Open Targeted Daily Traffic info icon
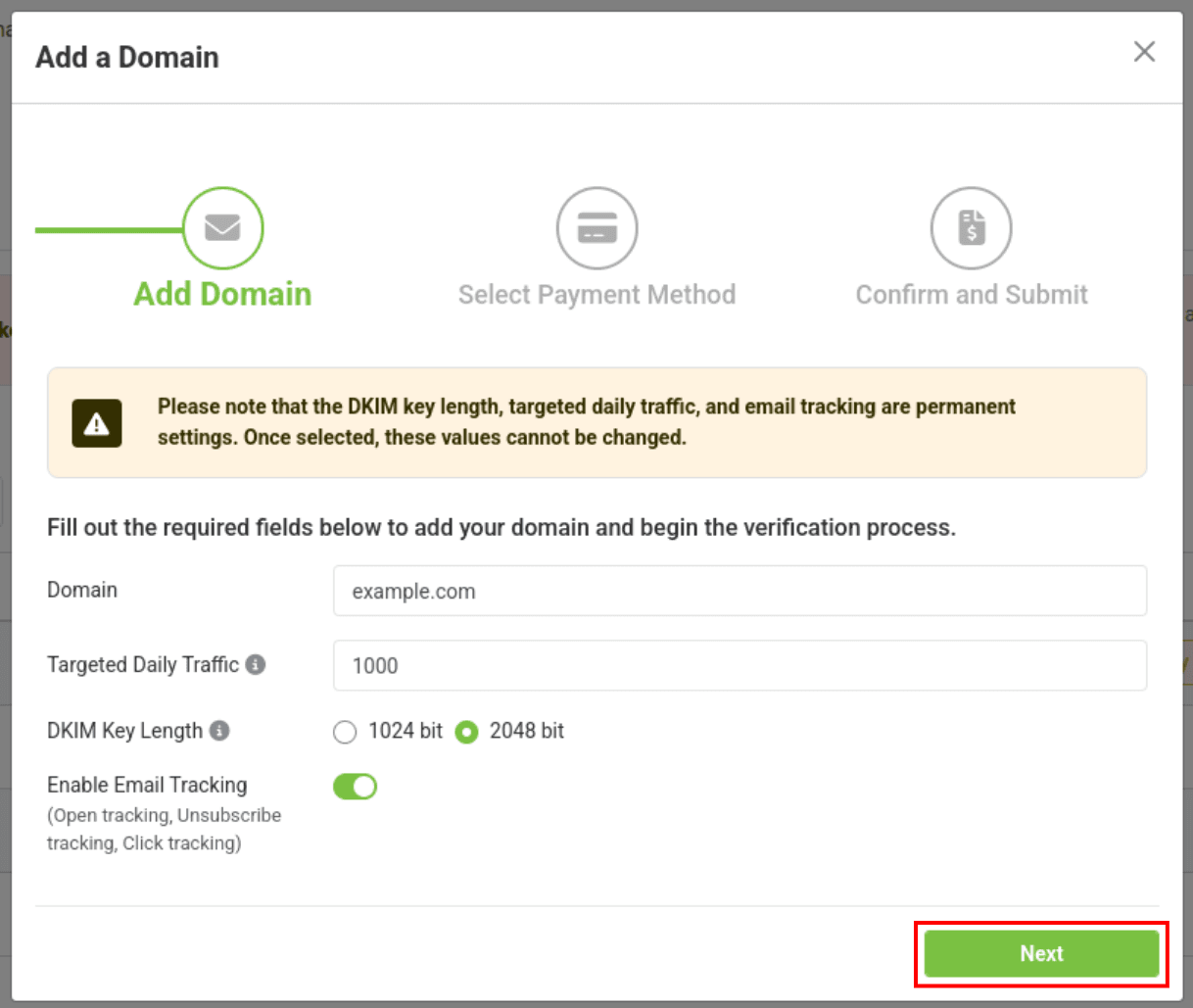 click(256, 664)
